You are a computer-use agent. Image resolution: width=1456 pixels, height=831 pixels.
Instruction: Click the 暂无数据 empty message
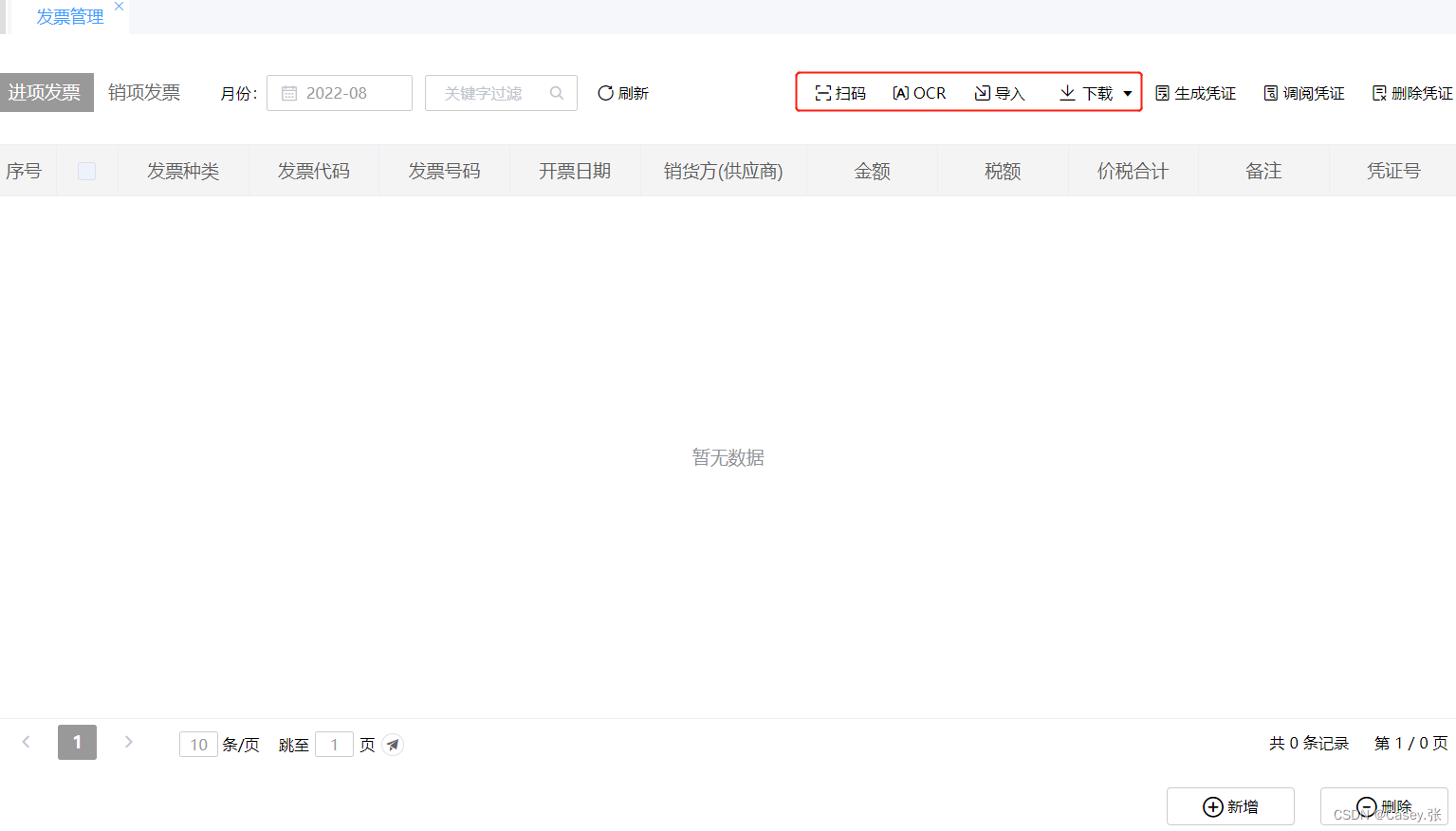[x=728, y=457]
